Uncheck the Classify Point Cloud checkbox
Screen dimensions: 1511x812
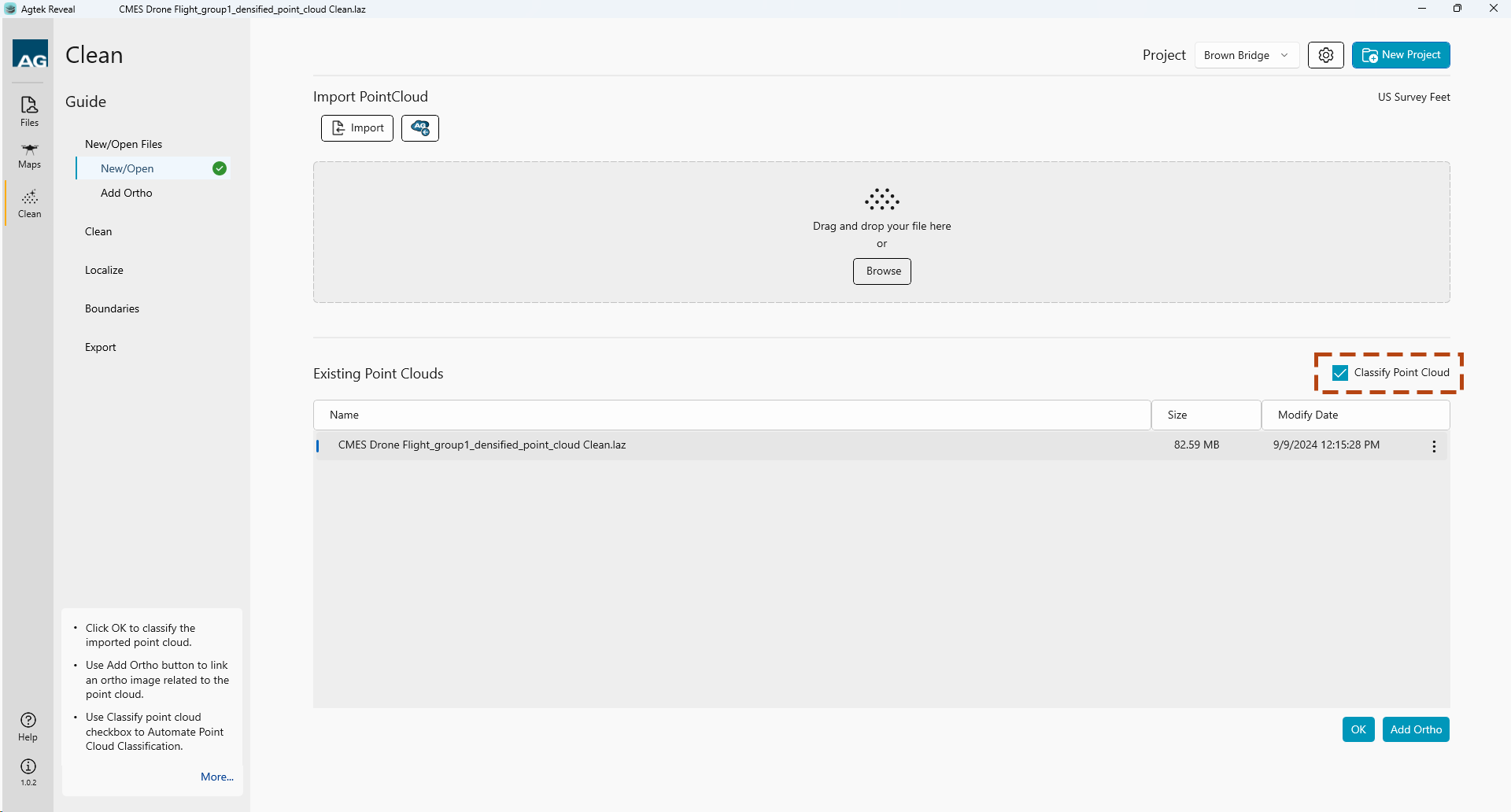[x=1340, y=373]
